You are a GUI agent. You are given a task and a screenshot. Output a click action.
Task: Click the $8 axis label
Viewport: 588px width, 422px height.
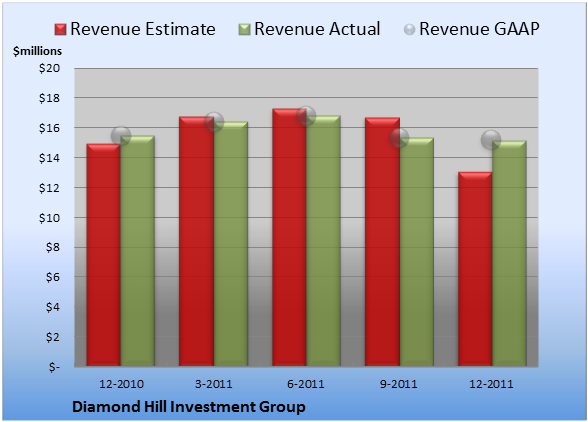(x=53, y=248)
